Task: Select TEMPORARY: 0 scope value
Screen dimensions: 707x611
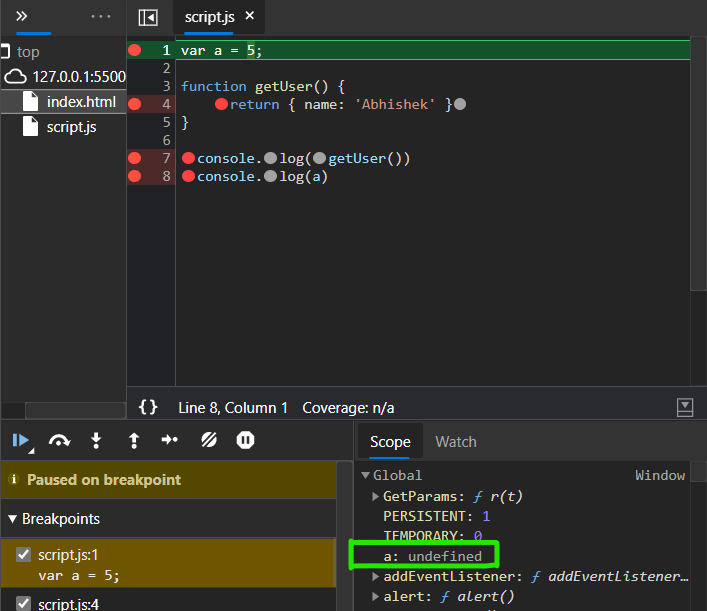Action: 433,536
